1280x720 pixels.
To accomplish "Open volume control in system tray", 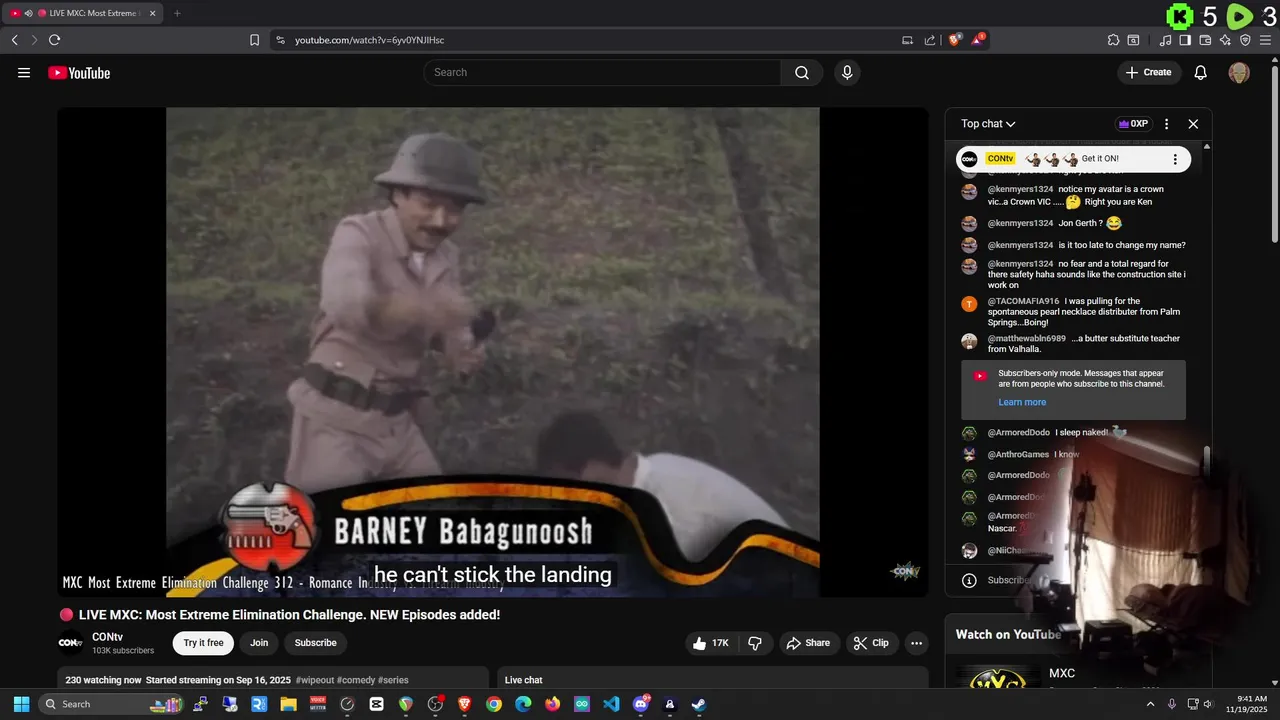I will click(x=1208, y=704).
